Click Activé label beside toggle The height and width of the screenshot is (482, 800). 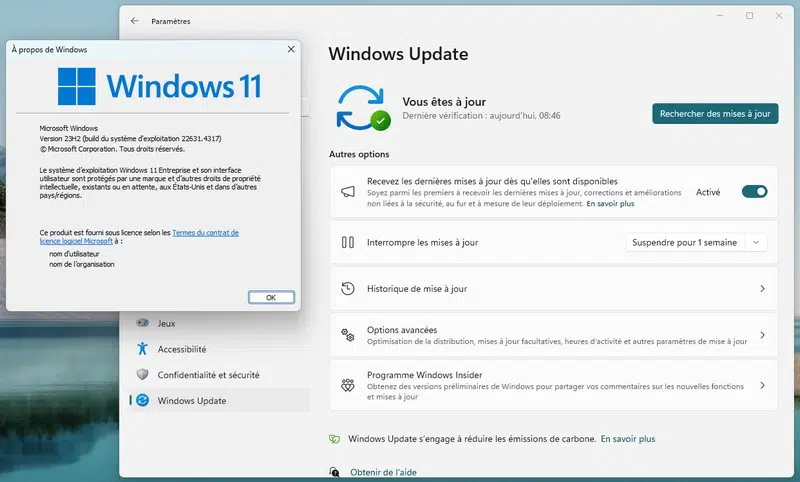click(708, 192)
